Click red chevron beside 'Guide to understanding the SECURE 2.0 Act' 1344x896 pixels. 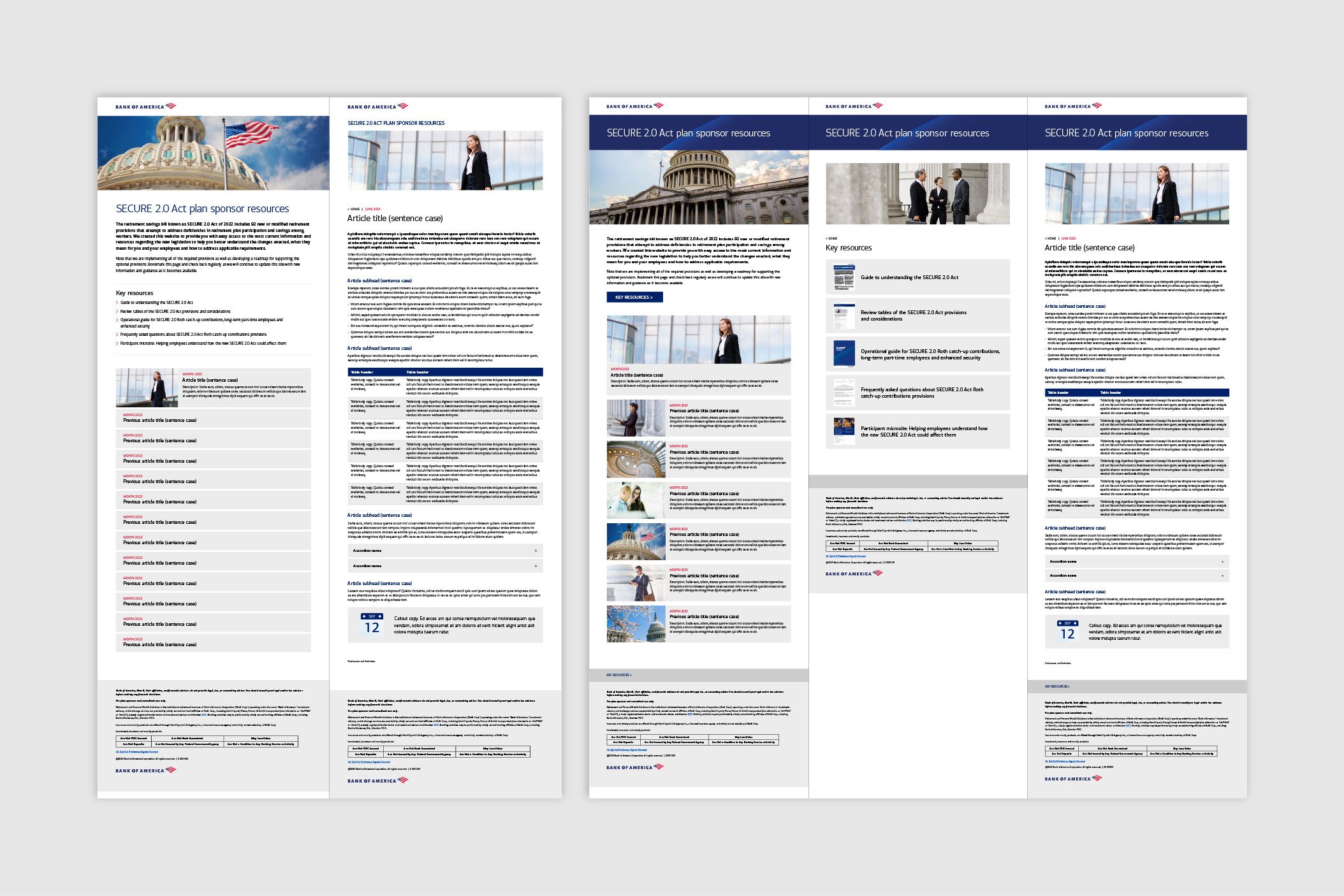click(x=117, y=303)
